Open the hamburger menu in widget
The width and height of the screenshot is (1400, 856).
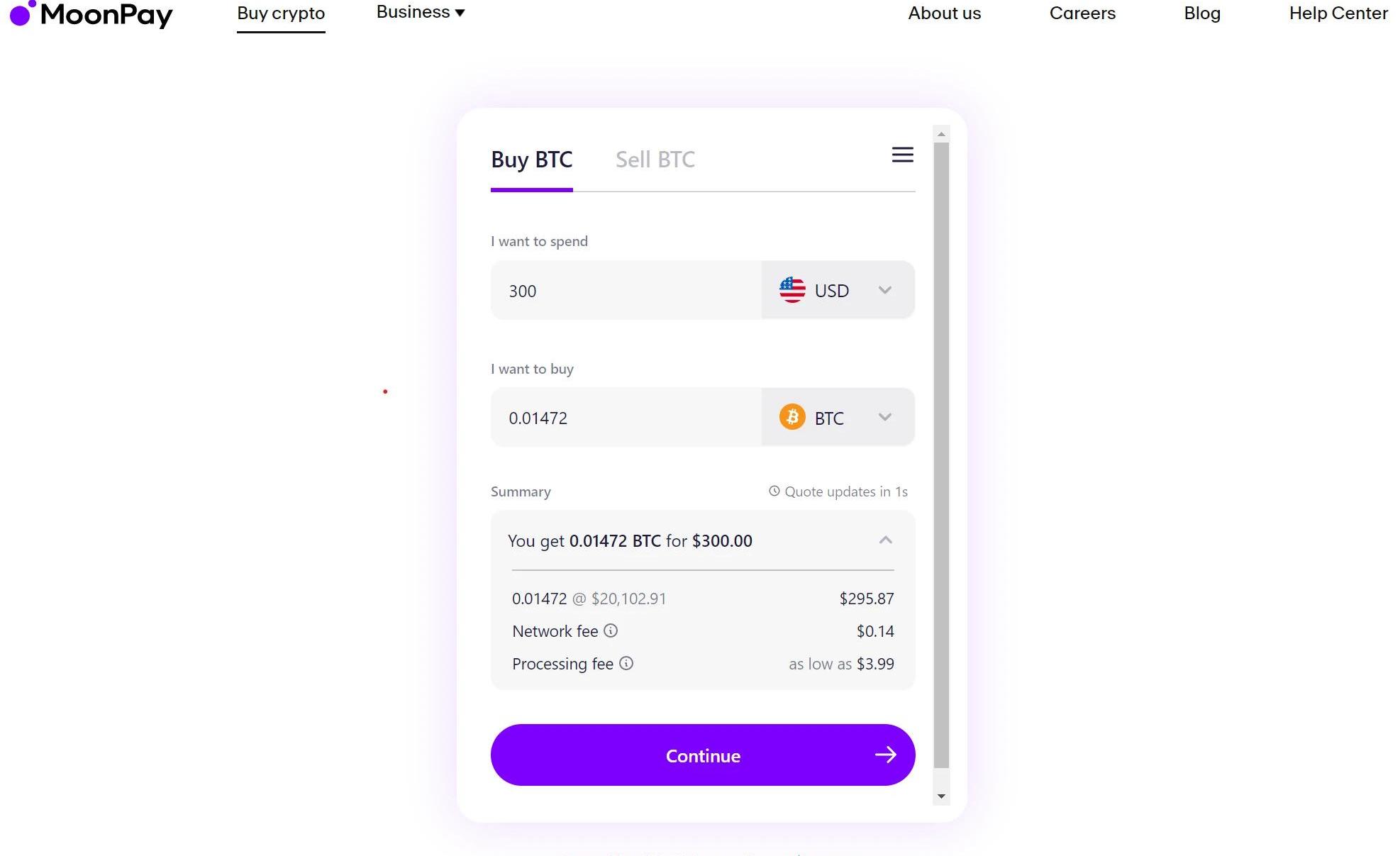(902, 155)
